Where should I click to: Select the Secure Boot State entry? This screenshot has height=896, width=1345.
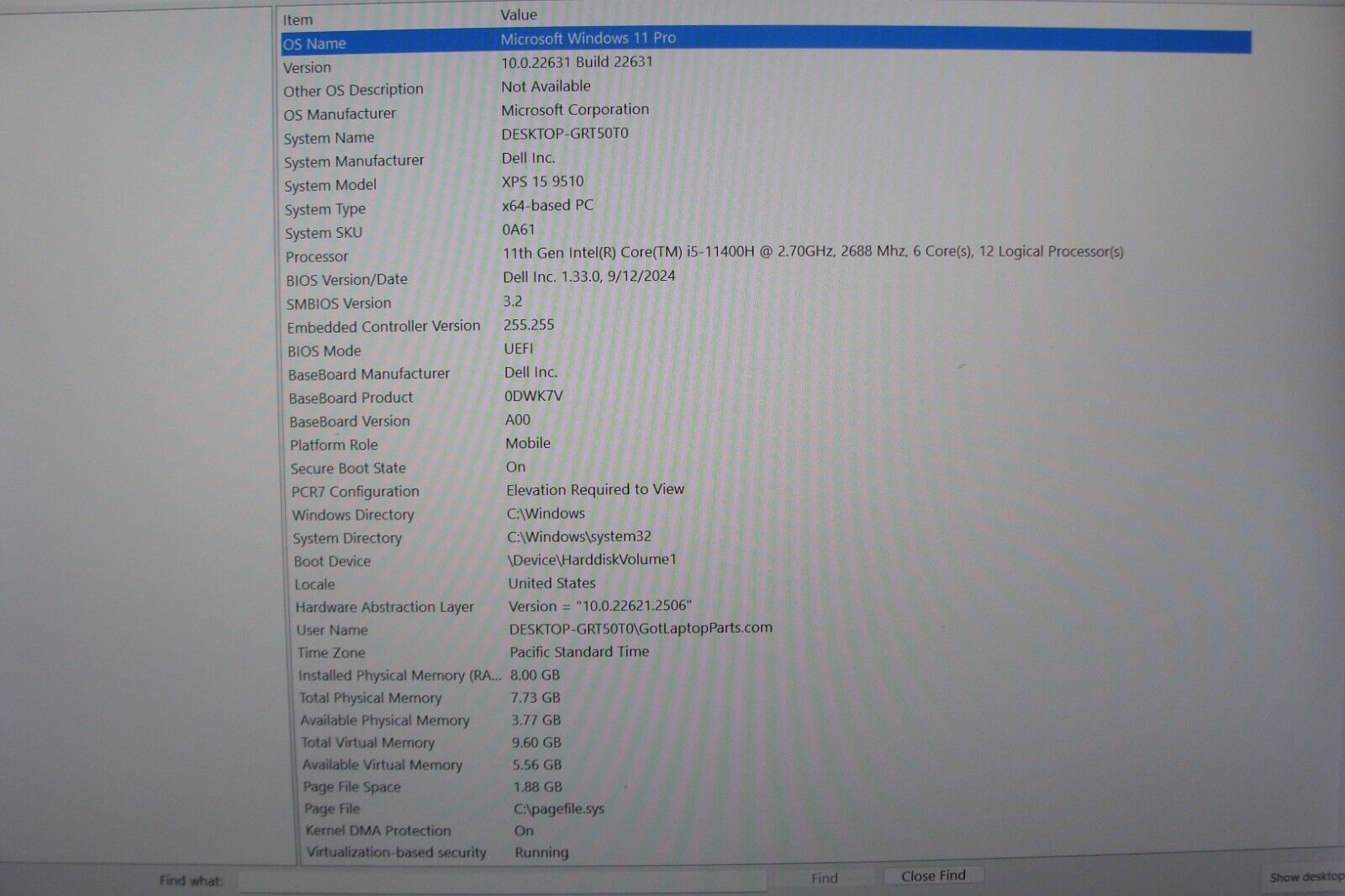pos(378,467)
